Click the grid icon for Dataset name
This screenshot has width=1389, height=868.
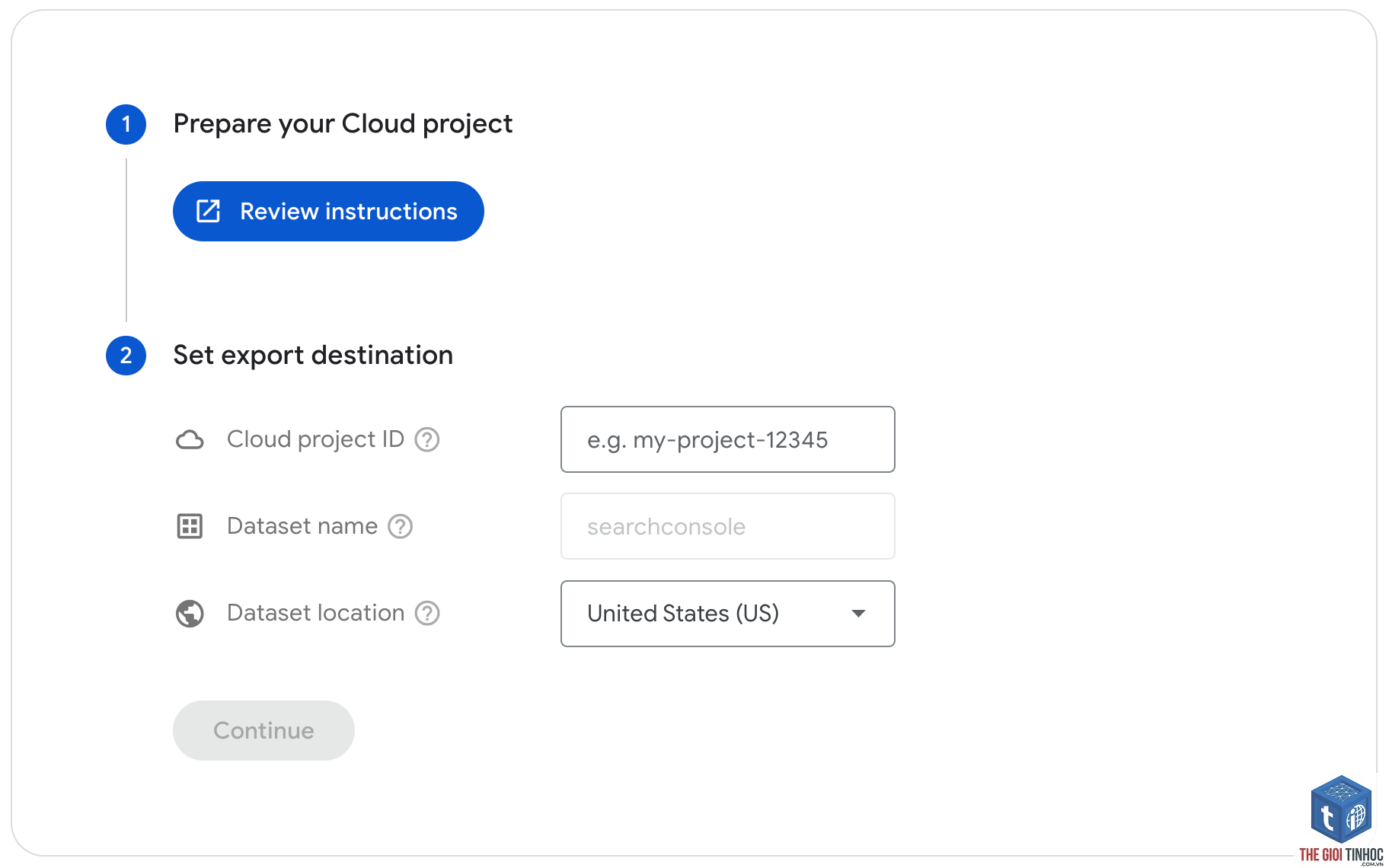[x=190, y=526]
